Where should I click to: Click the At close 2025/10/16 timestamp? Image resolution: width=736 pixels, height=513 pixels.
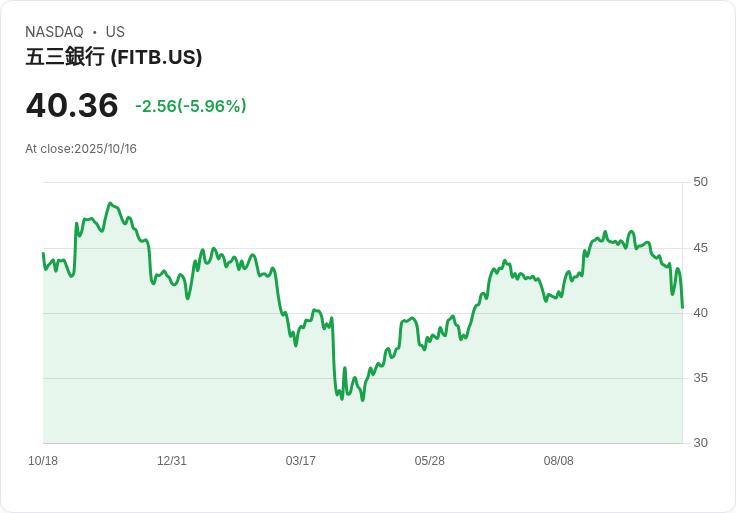[x=81, y=149]
